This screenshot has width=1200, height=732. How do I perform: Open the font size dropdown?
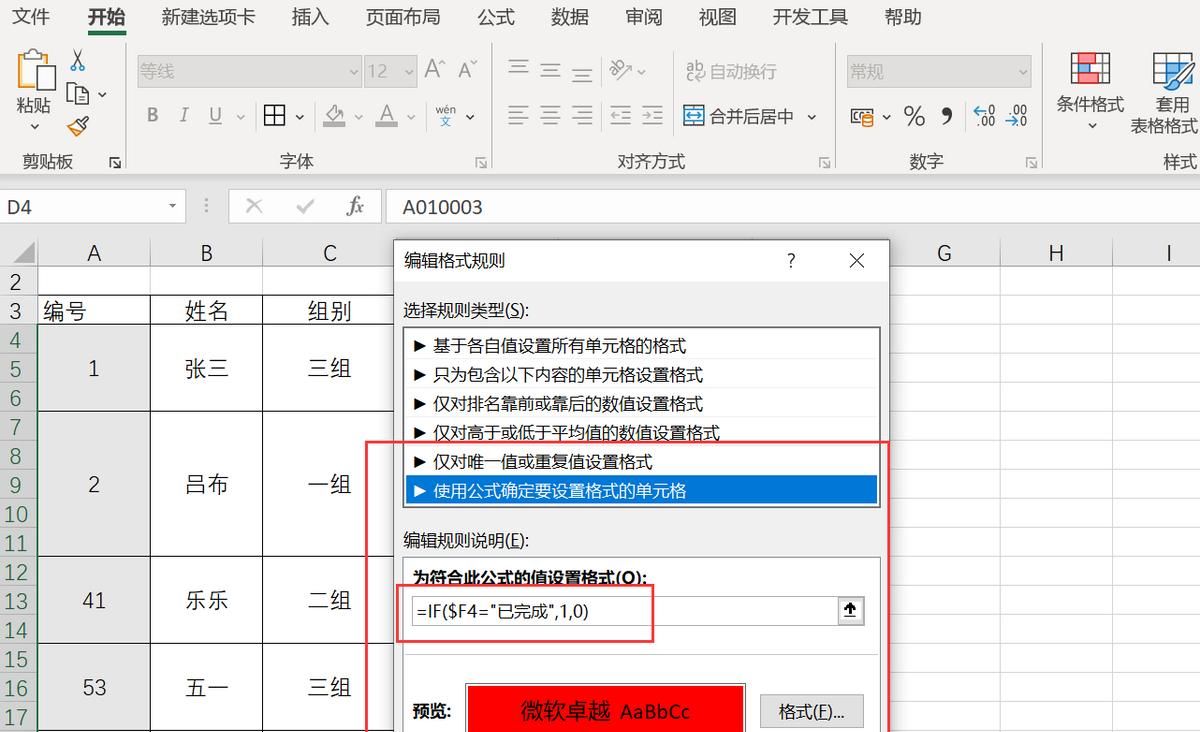[410, 70]
